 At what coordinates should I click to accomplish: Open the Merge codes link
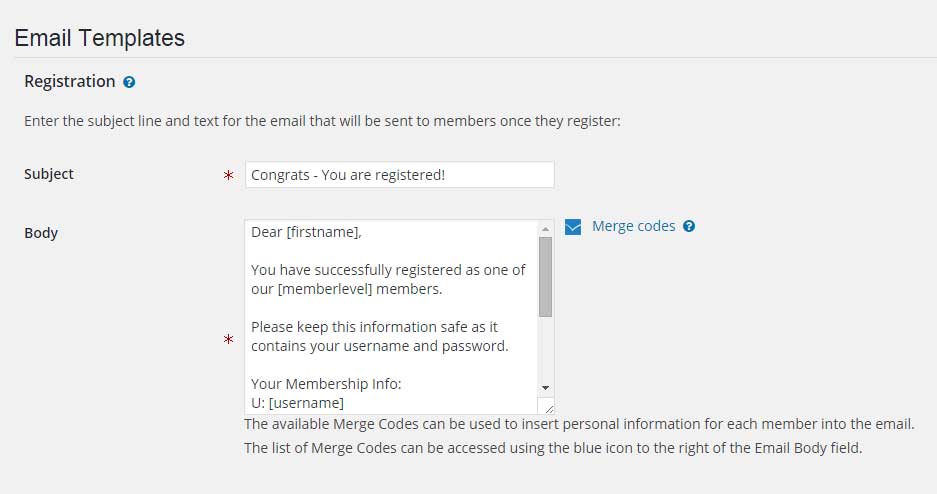[x=633, y=226]
